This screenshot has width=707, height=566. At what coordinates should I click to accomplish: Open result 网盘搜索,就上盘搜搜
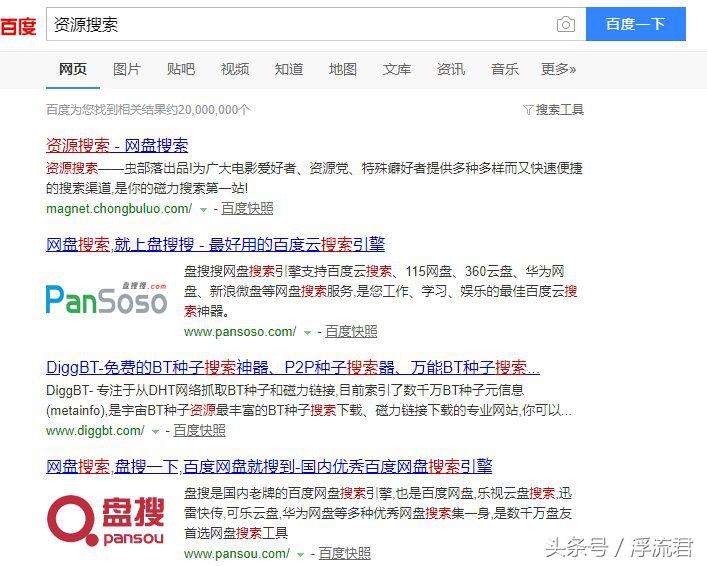pos(216,244)
